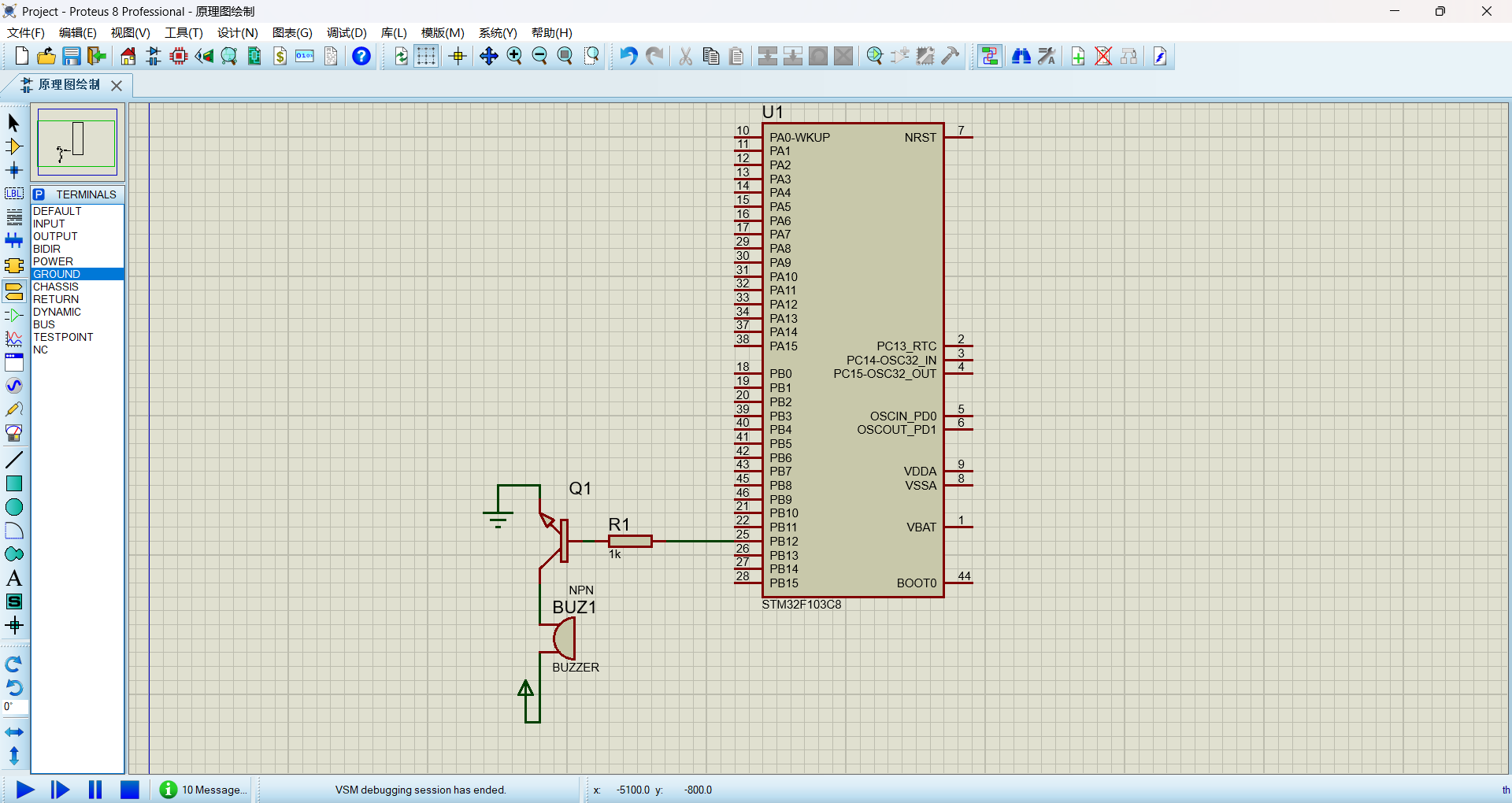Close the 原理图绘制 tab
The width and height of the screenshot is (1512, 803).
pos(117,85)
